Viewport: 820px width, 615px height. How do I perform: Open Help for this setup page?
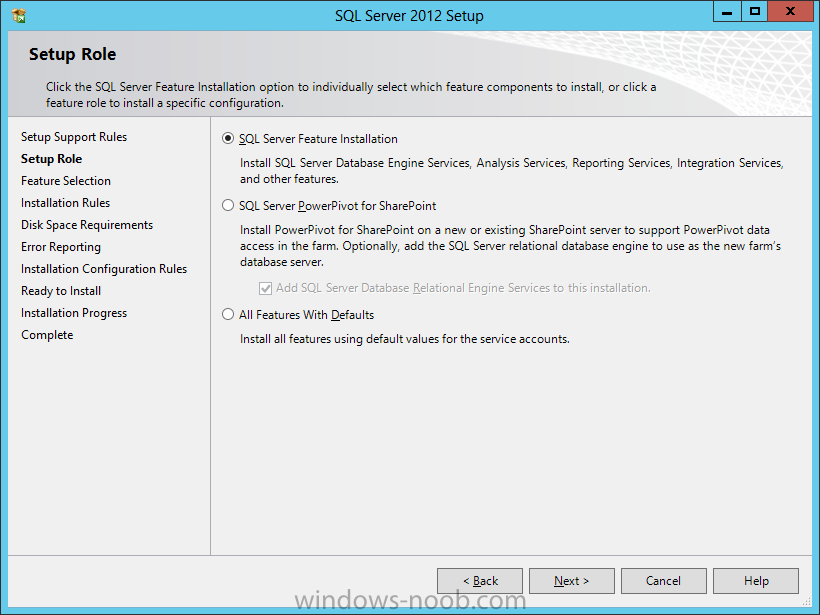pos(756,580)
